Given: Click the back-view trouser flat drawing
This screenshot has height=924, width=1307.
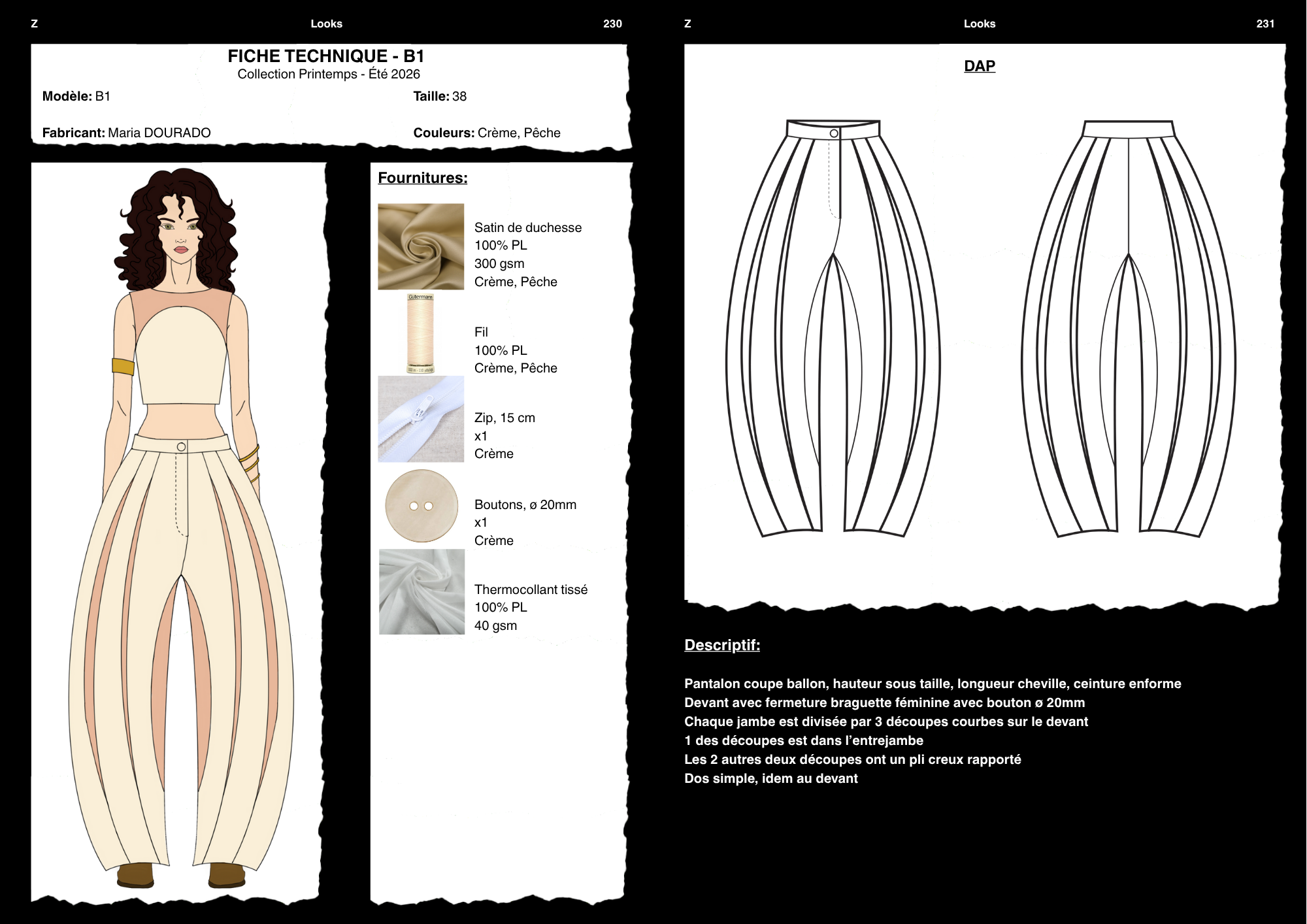Looking at the screenshot, I should [1129, 328].
